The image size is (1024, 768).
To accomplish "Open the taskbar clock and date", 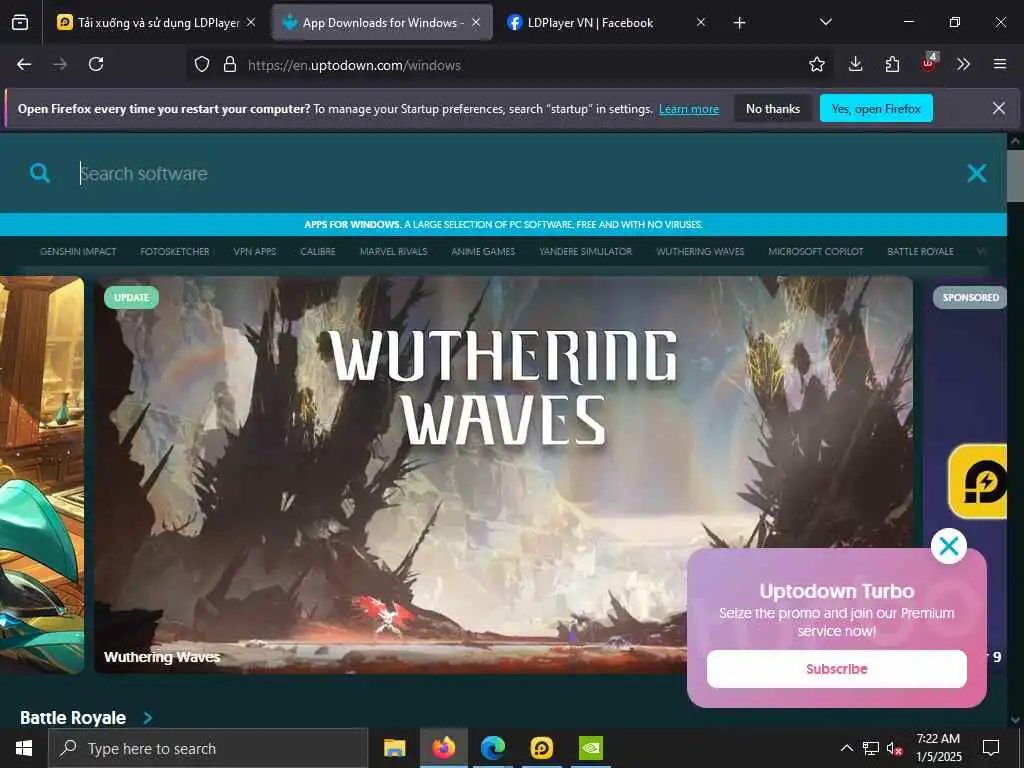I will [x=938, y=748].
